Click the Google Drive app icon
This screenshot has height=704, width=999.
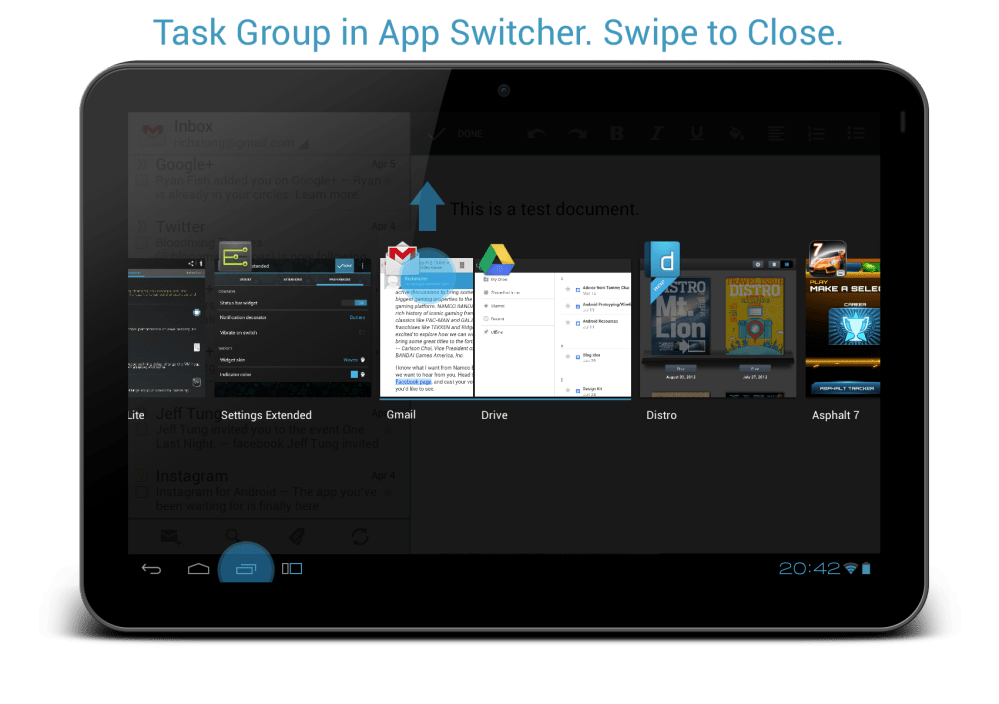(x=495, y=260)
